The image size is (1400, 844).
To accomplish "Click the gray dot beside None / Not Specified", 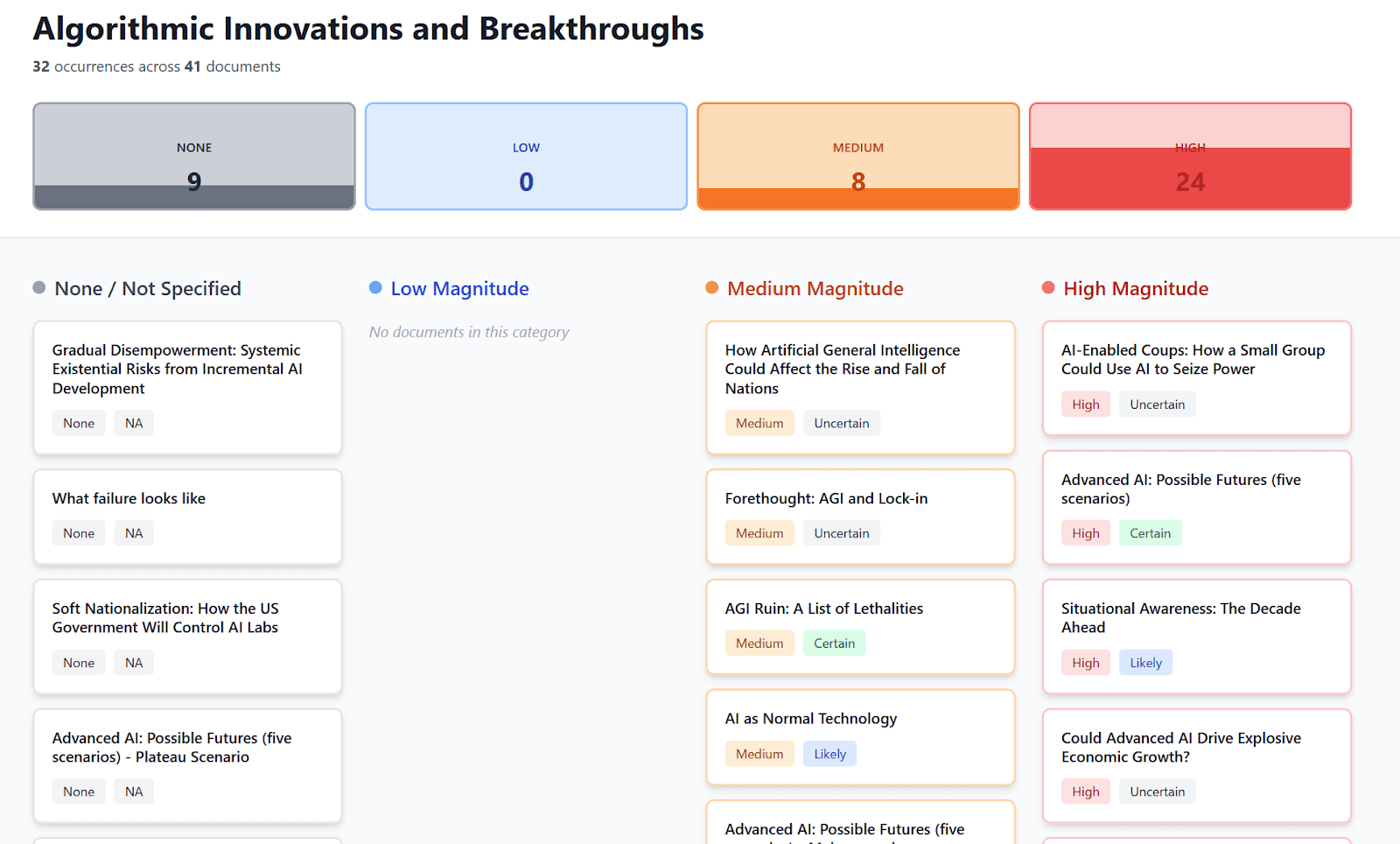I will click(38, 288).
